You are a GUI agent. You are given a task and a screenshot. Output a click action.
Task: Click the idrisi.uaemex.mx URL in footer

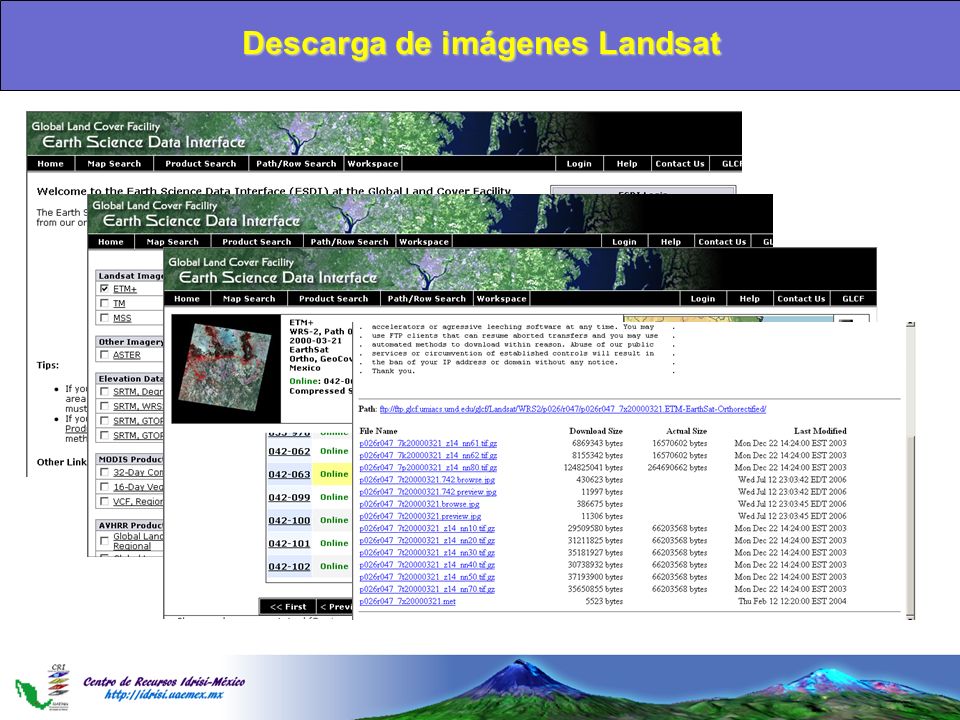[163, 695]
